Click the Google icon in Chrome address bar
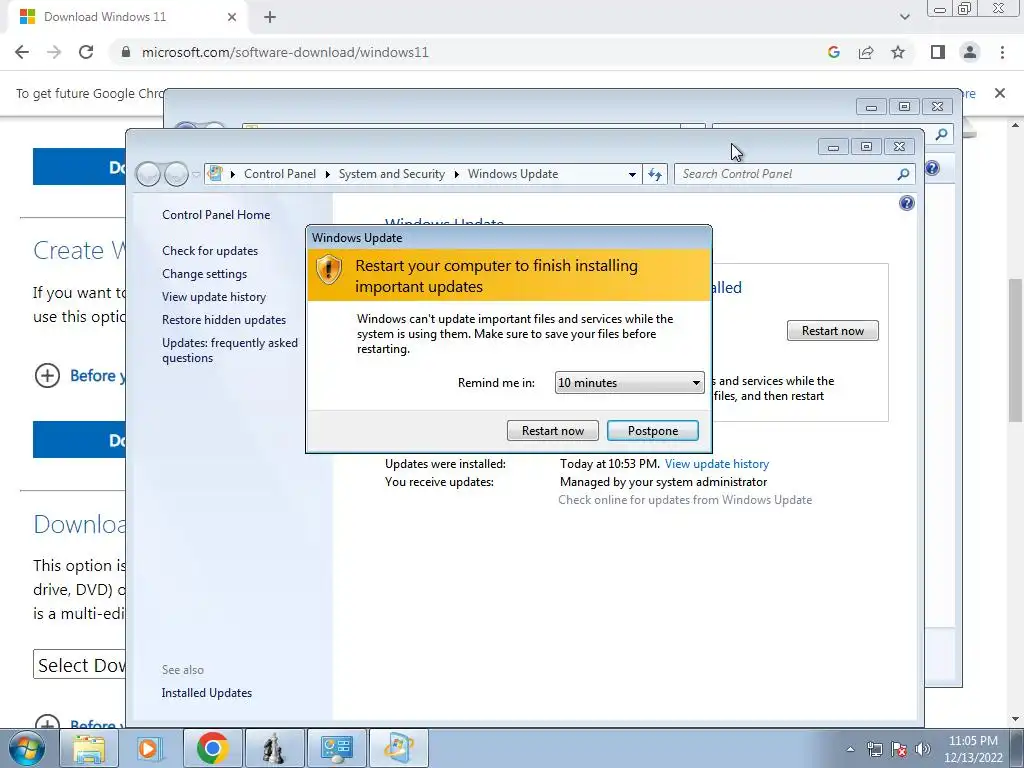This screenshot has width=1024, height=768. pyautogui.click(x=833, y=52)
